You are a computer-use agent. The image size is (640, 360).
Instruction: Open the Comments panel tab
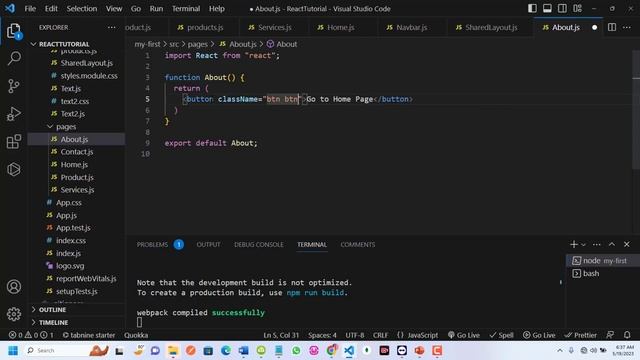358,244
